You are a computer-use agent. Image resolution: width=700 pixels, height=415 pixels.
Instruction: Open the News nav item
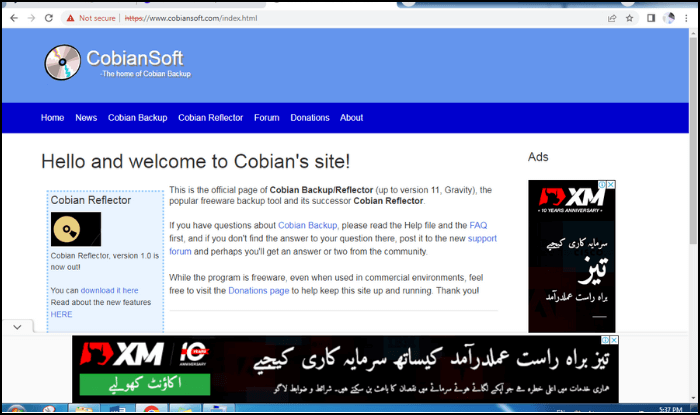click(86, 118)
